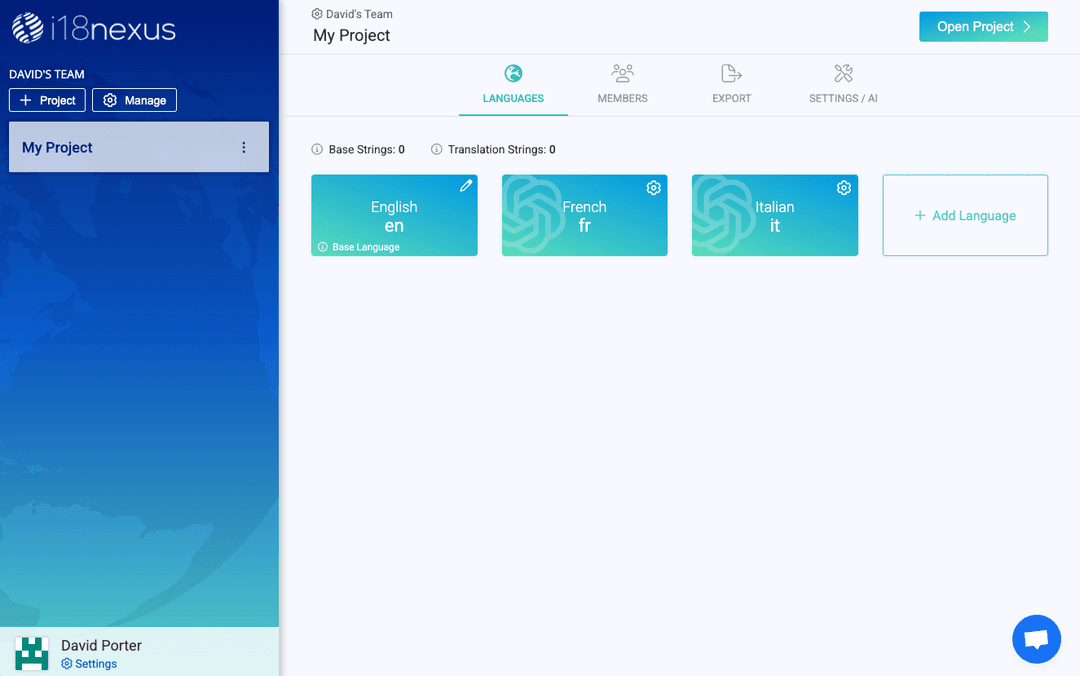Image resolution: width=1080 pixels, height=676 pixels.
Task: Switch to the Members tab
Action: pos(622,84)
